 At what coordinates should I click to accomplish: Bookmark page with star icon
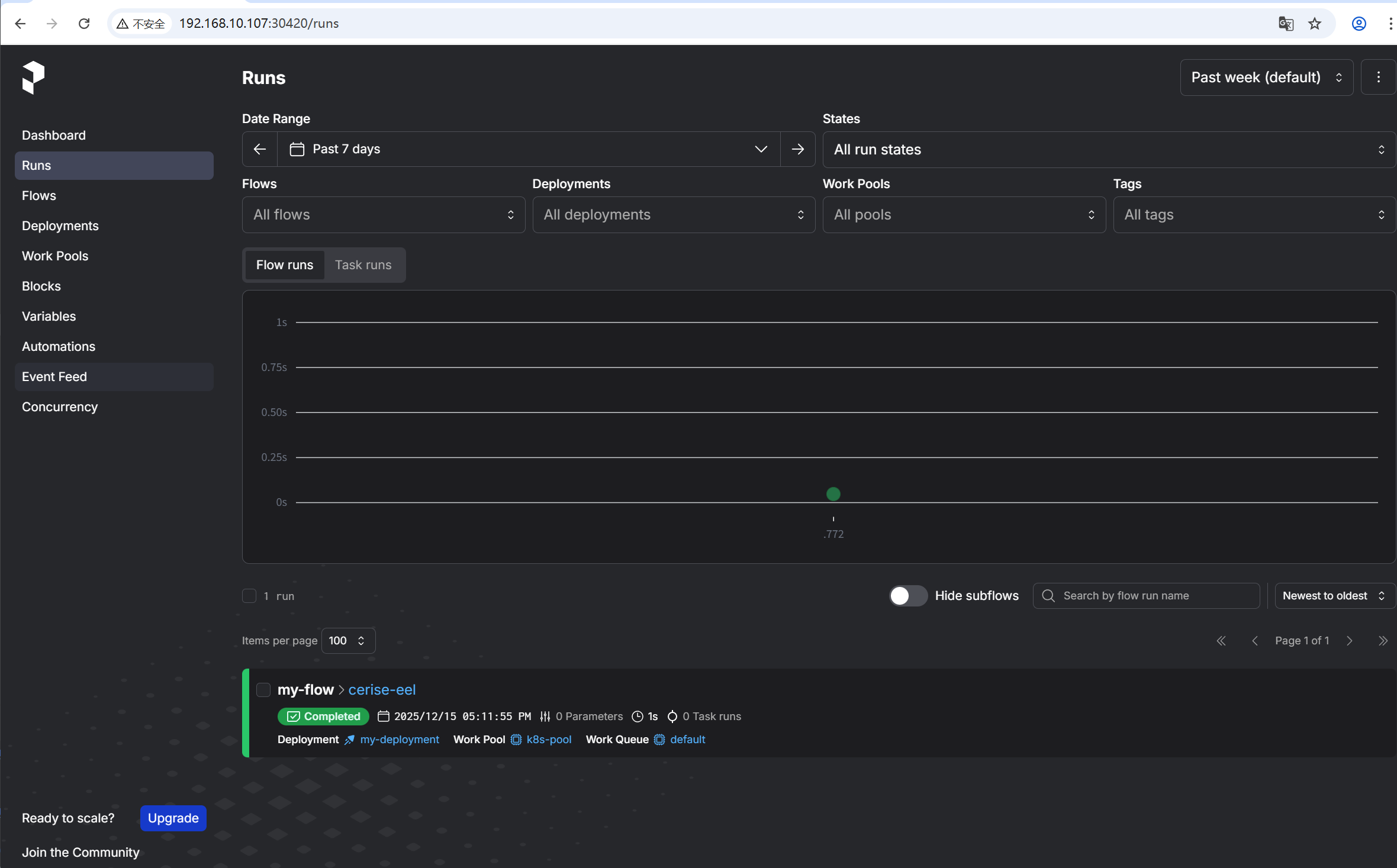(1314, 24)
